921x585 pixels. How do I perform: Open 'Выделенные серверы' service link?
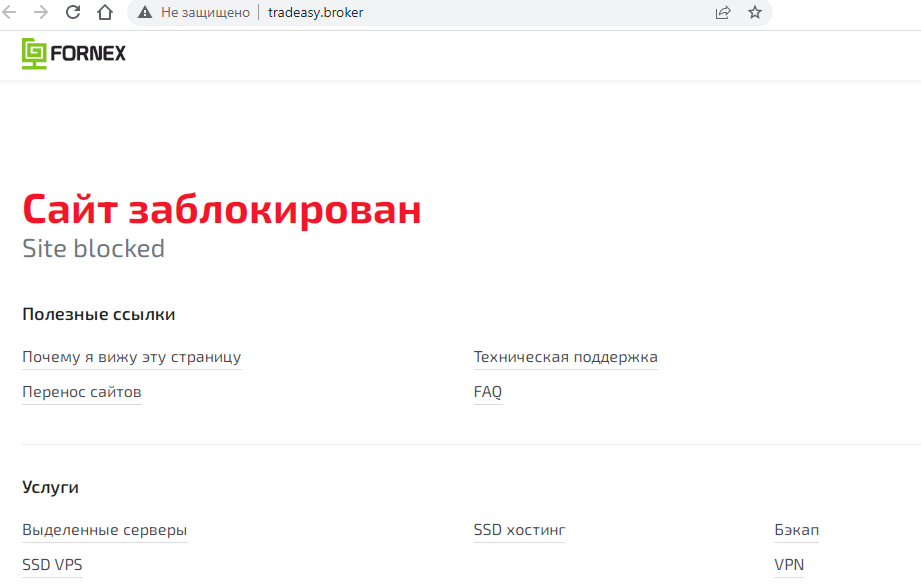tap(104, 530)
